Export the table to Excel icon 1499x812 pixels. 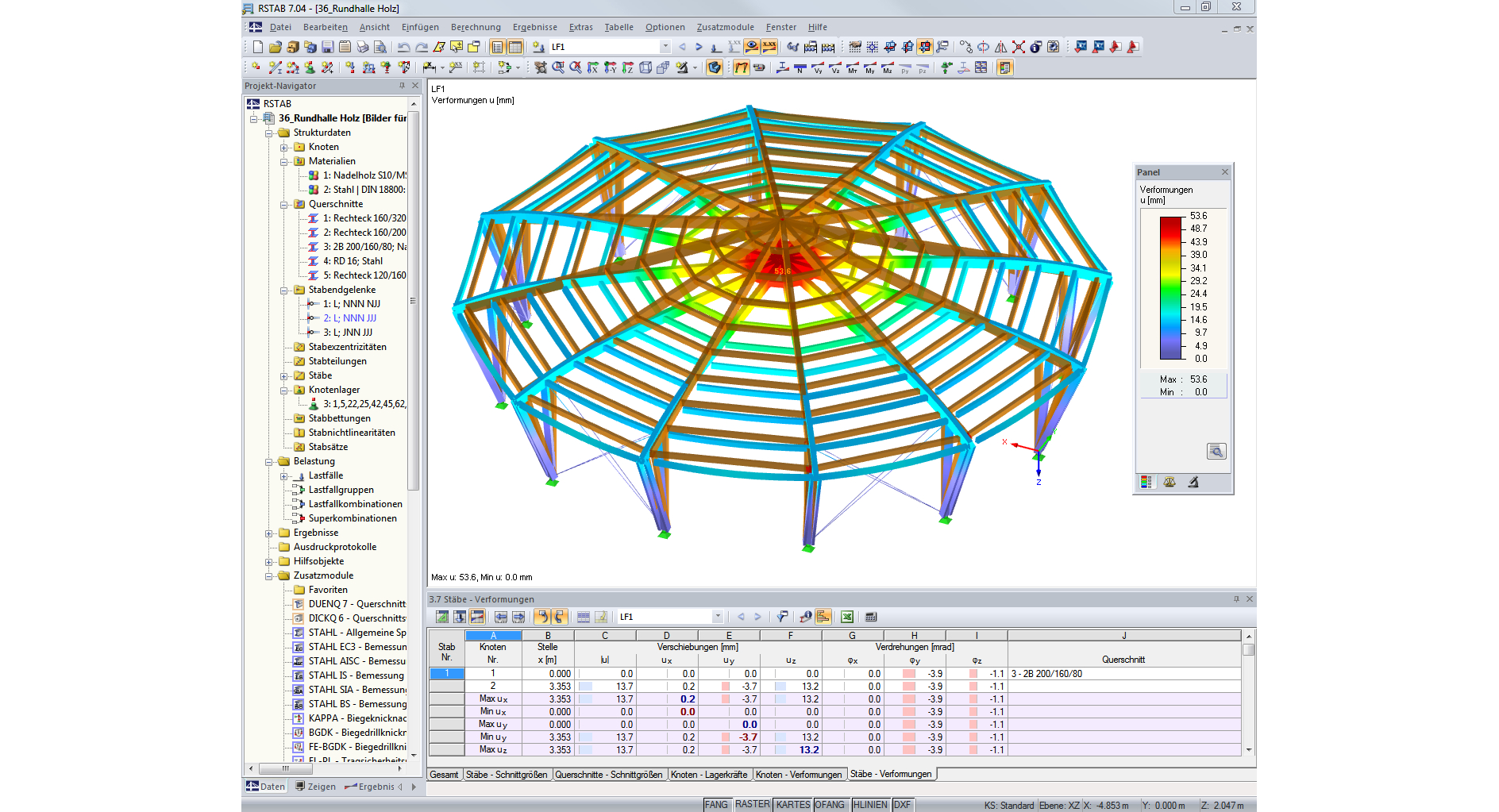click(846, 617)
